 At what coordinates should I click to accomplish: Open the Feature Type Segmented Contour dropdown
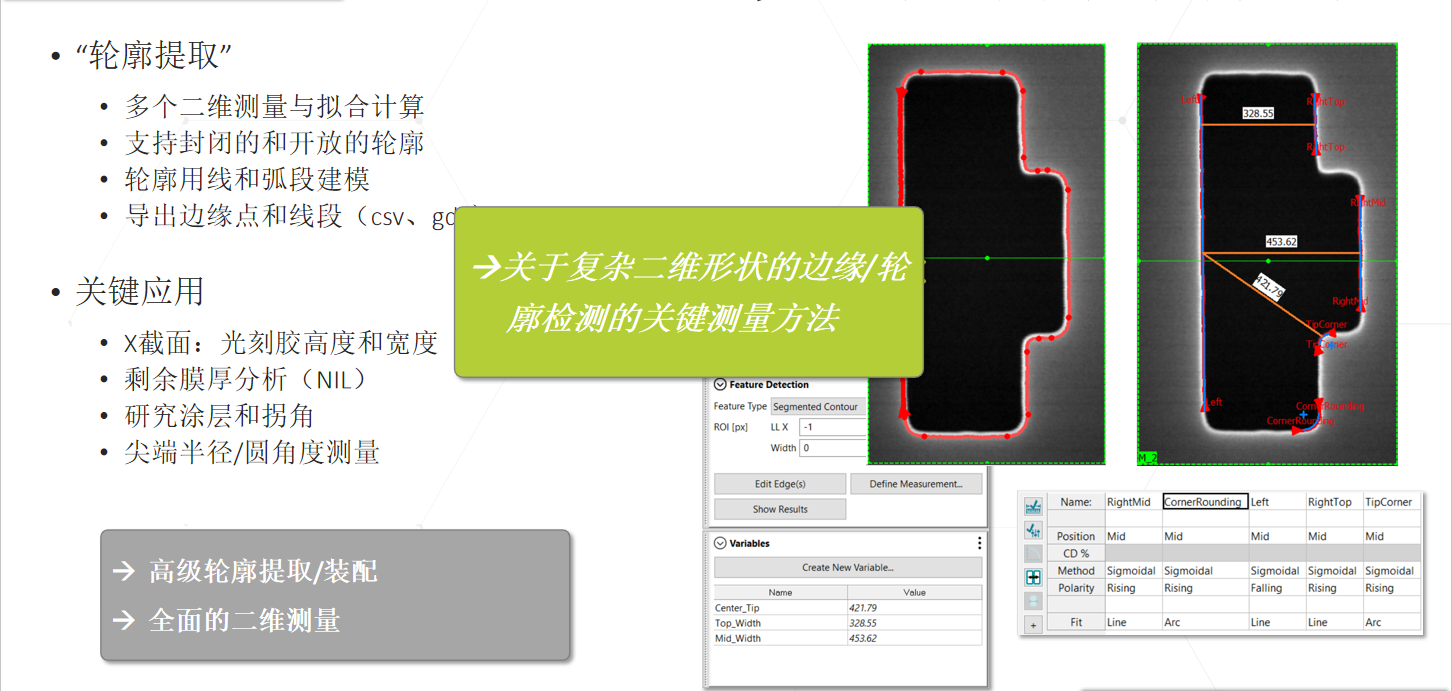pos(818,407)
